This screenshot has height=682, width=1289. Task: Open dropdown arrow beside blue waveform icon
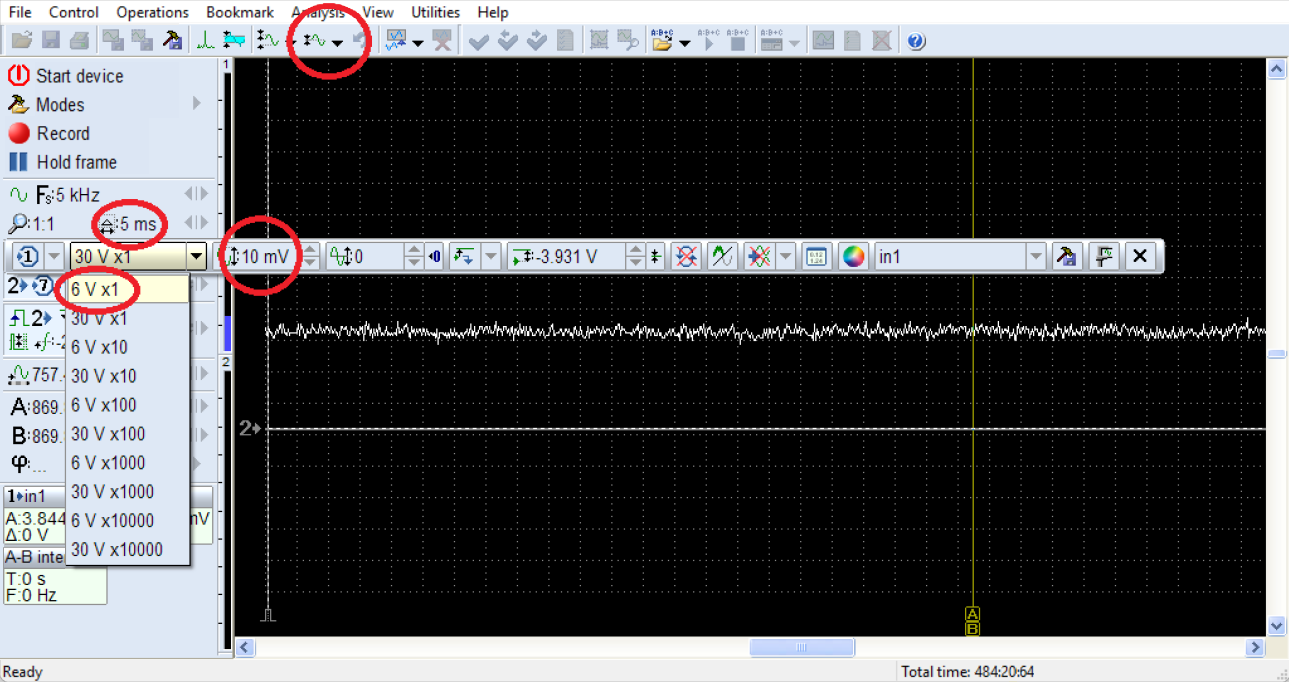pos(418,42)
